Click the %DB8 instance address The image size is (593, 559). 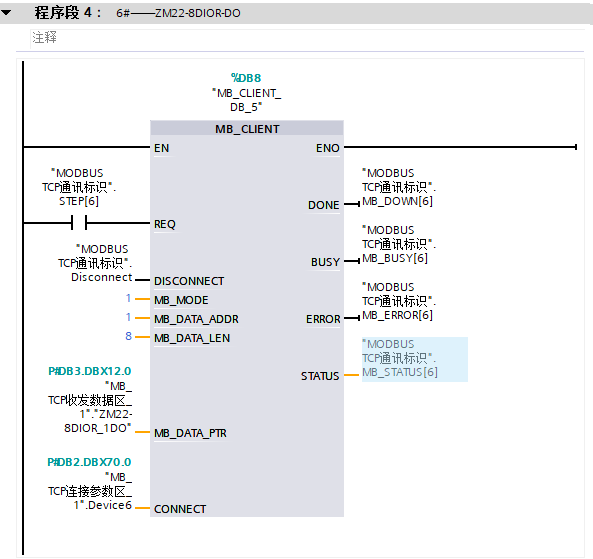pyautogui.click(x=246, y=78)
